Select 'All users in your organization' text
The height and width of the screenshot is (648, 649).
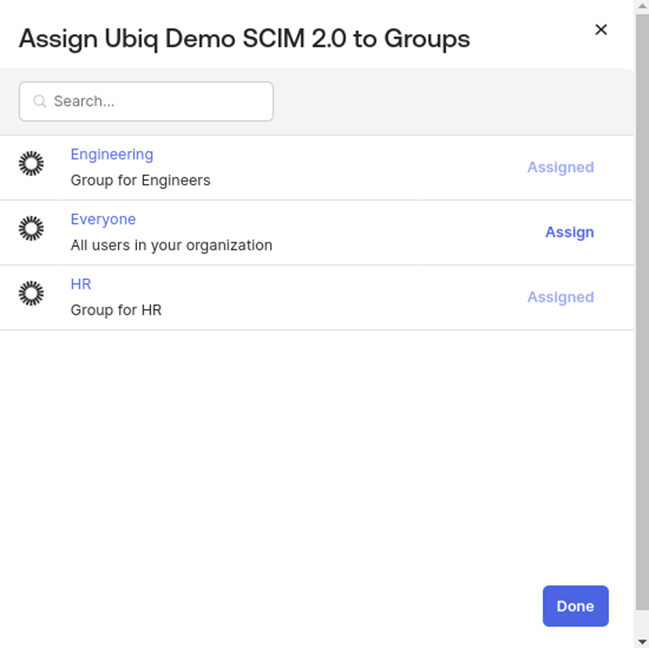click(171, 245)
